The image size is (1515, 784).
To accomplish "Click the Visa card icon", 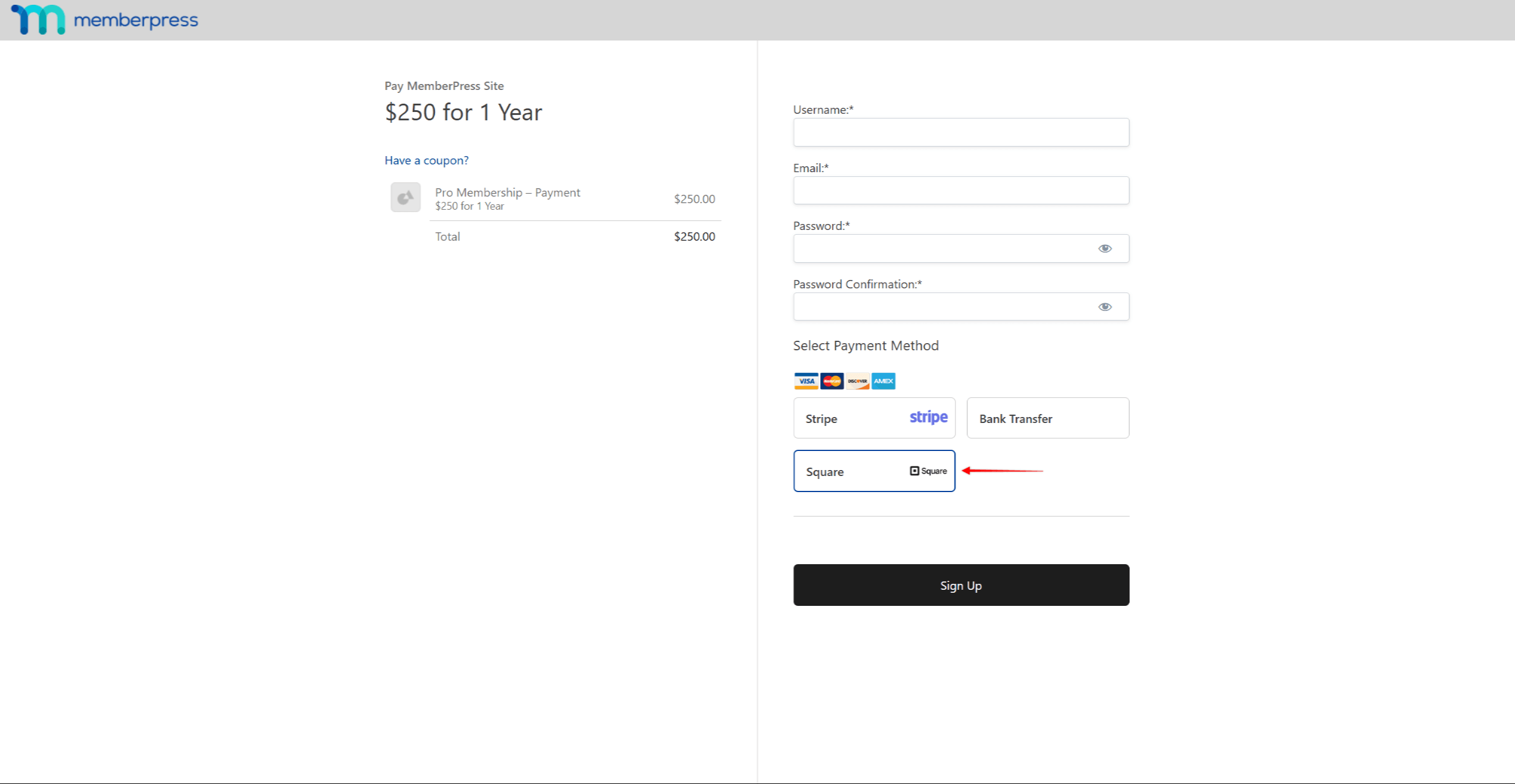I will [x=806, y=381].
